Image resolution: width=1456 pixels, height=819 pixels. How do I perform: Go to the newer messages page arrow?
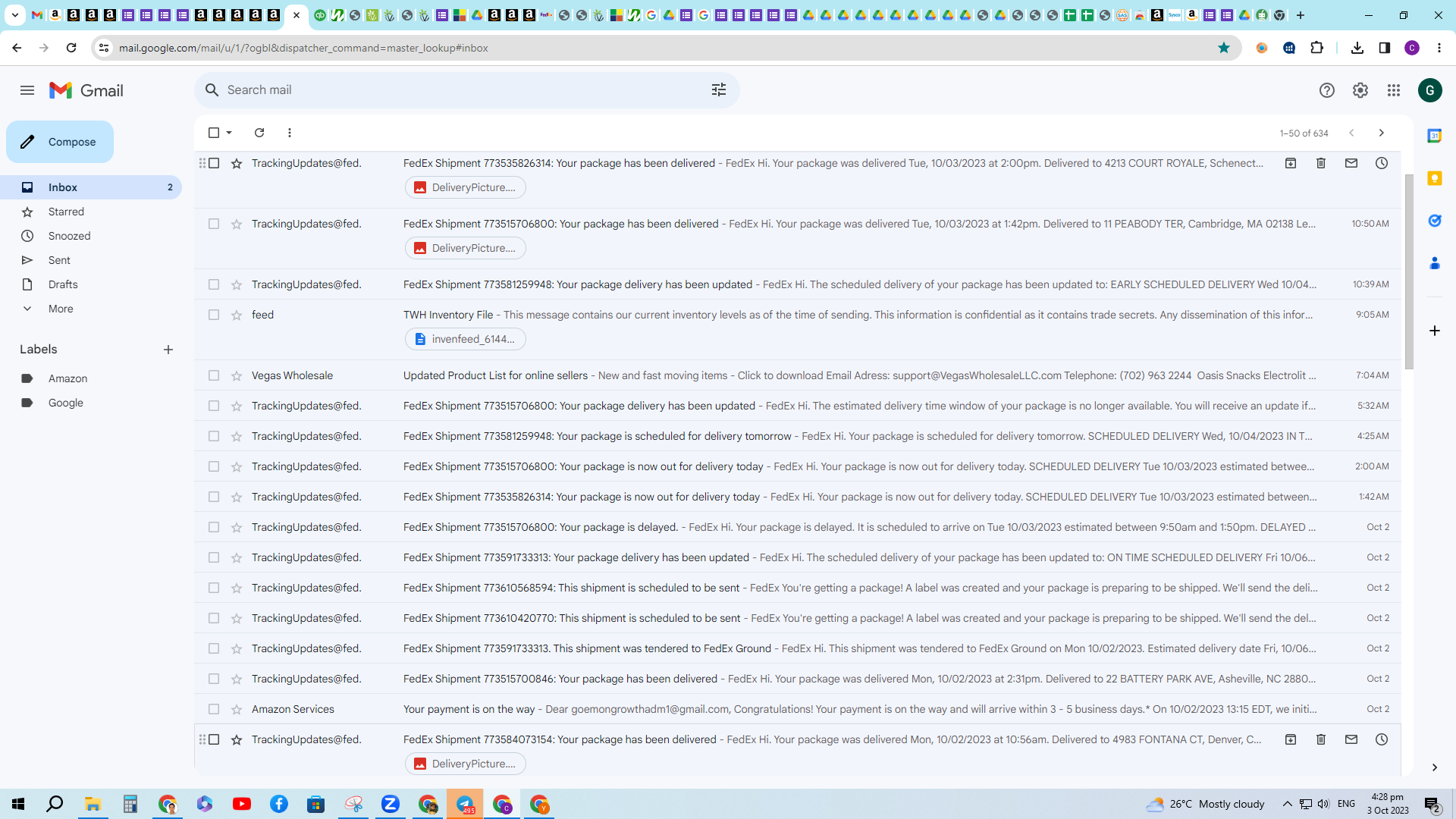[x=1351, y=133]
